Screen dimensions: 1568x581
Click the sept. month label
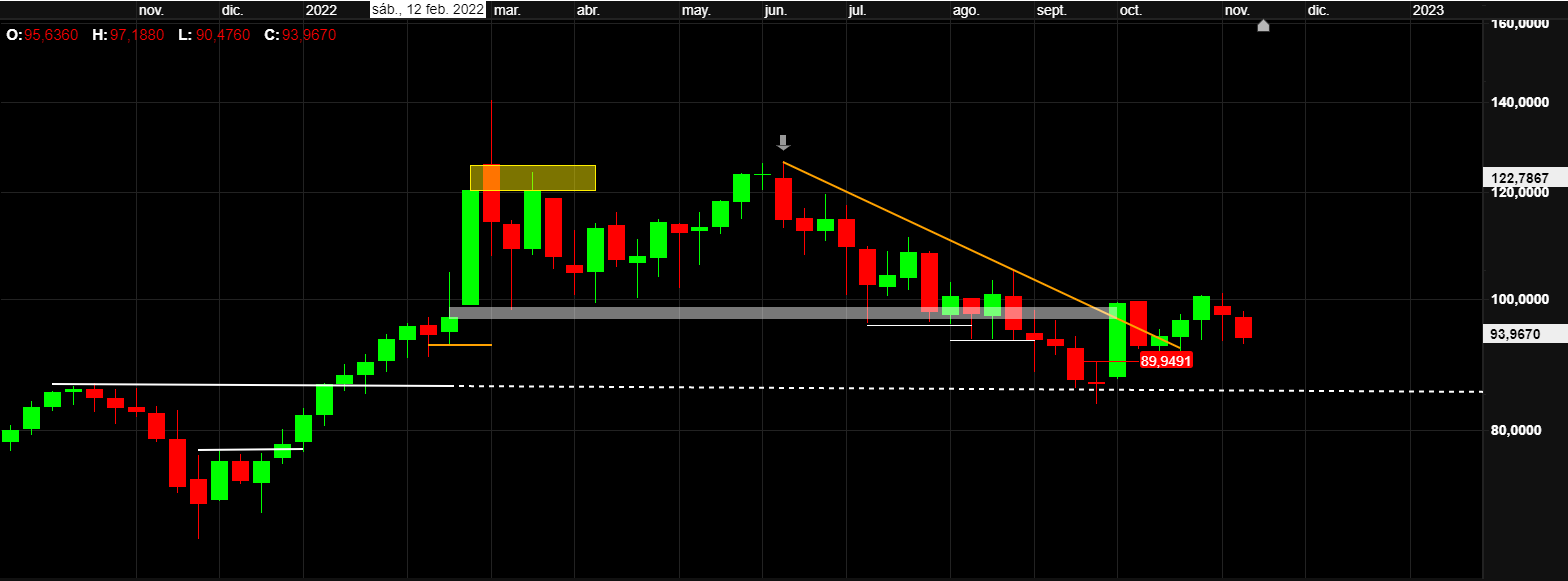(x=1053, y=10)
